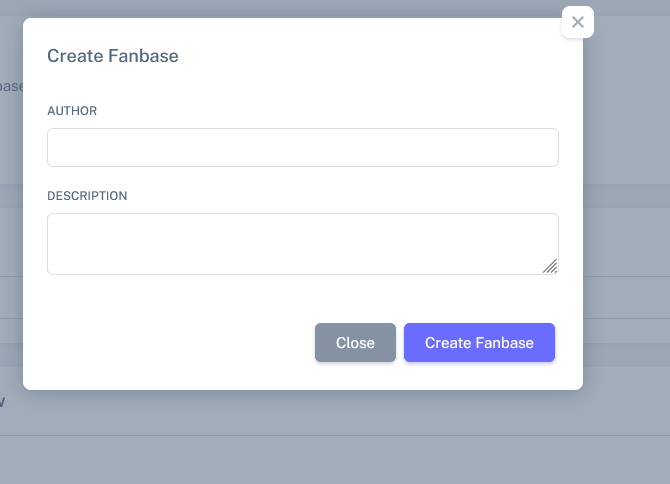Dismiss the modal with the X icon
This screenshot has height=484, width=670.
click(578, 22)
